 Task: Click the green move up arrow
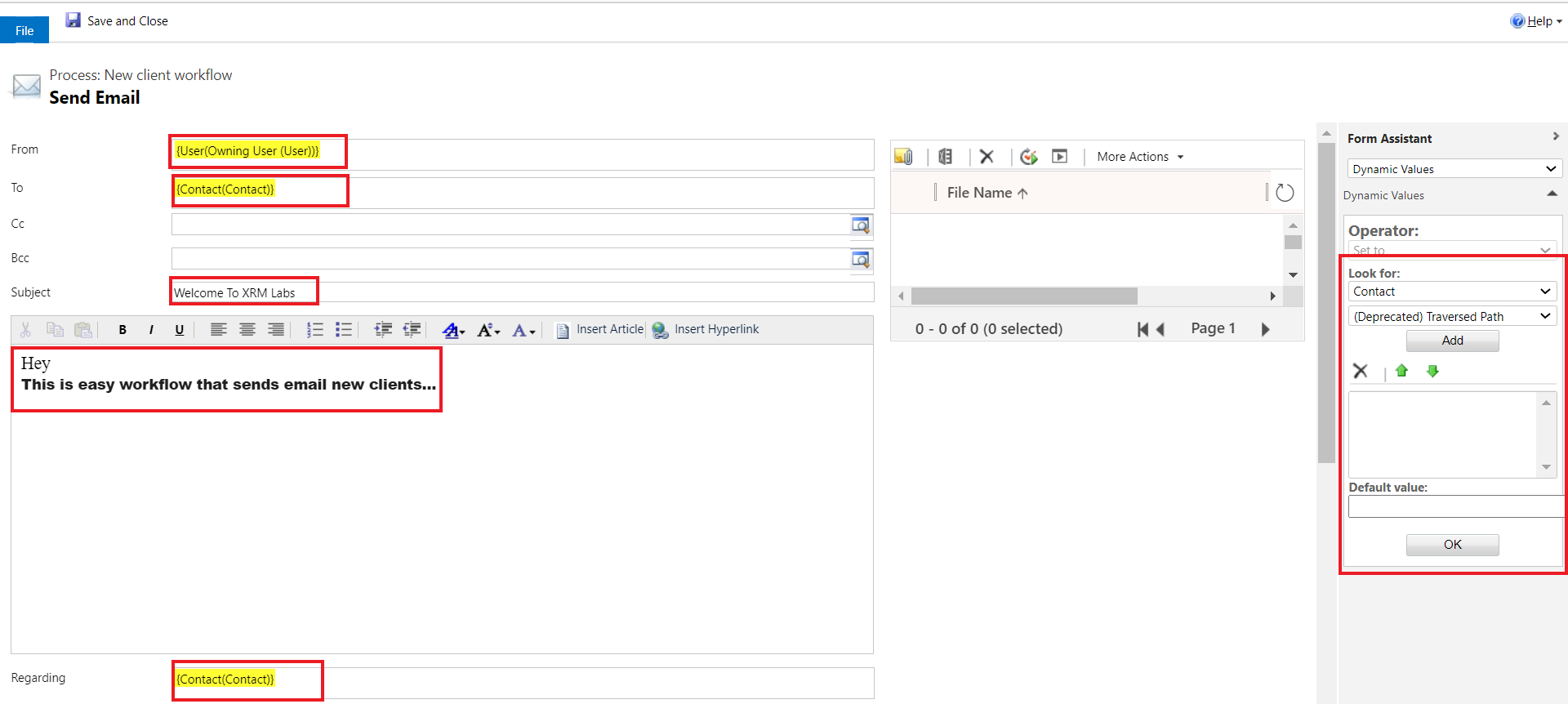(x=1402, y=372)
